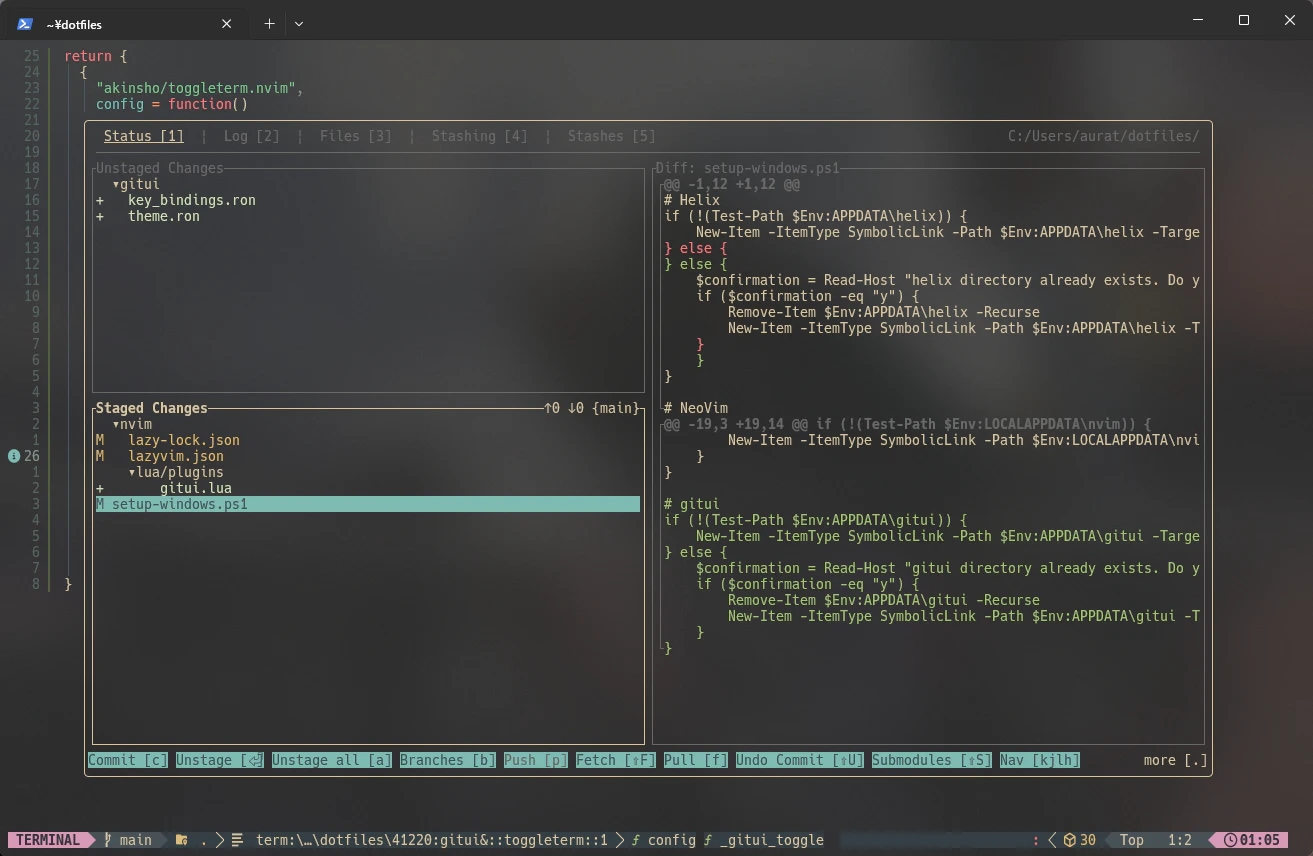Open Branches [b] command
The width and height of the screenshot is (1313, 856).
pyautogui.click(x=448, y=760)
